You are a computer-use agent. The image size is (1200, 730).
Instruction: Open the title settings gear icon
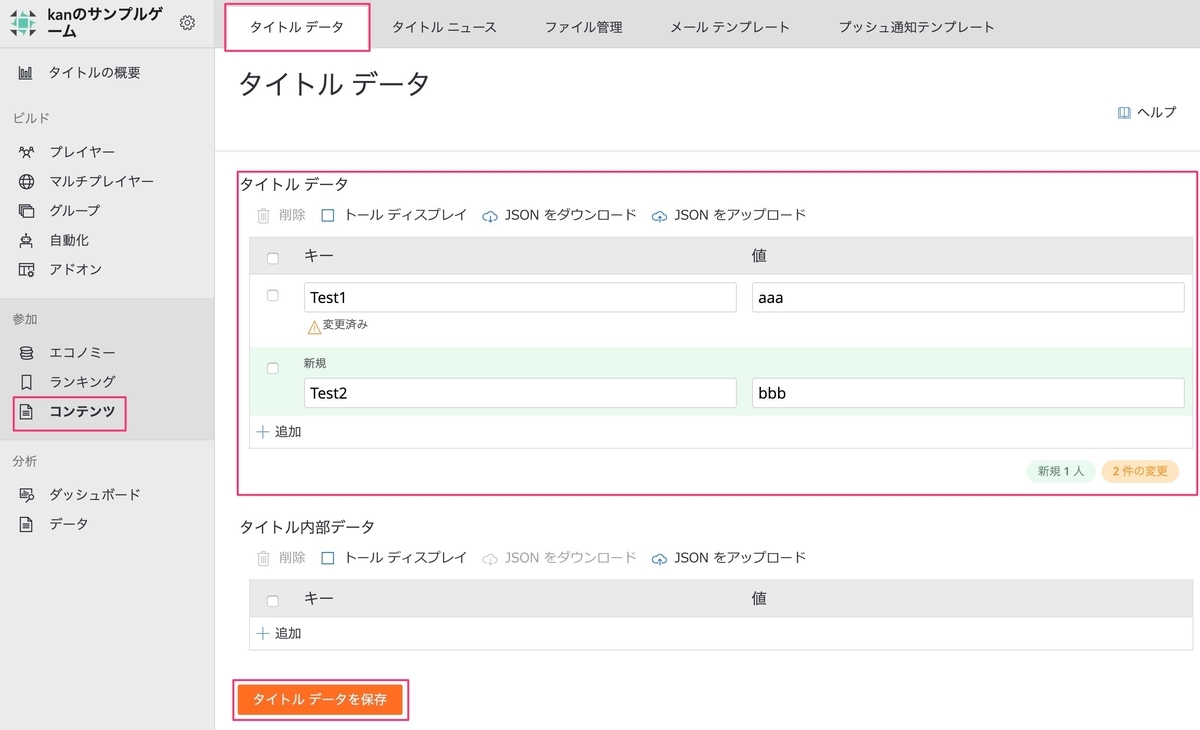(187, 23)
